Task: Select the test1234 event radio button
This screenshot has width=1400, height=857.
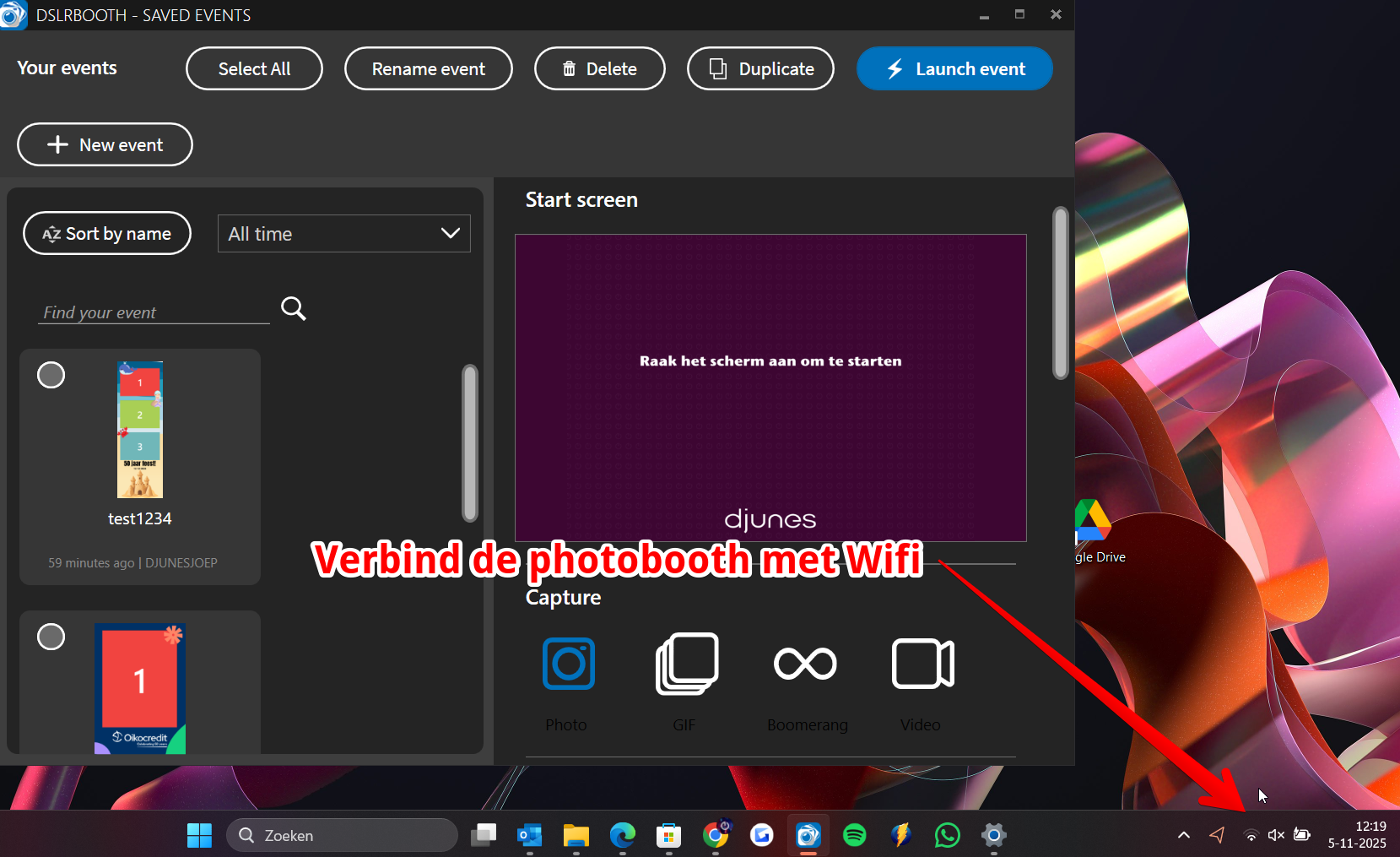Action: coord(51,375)
